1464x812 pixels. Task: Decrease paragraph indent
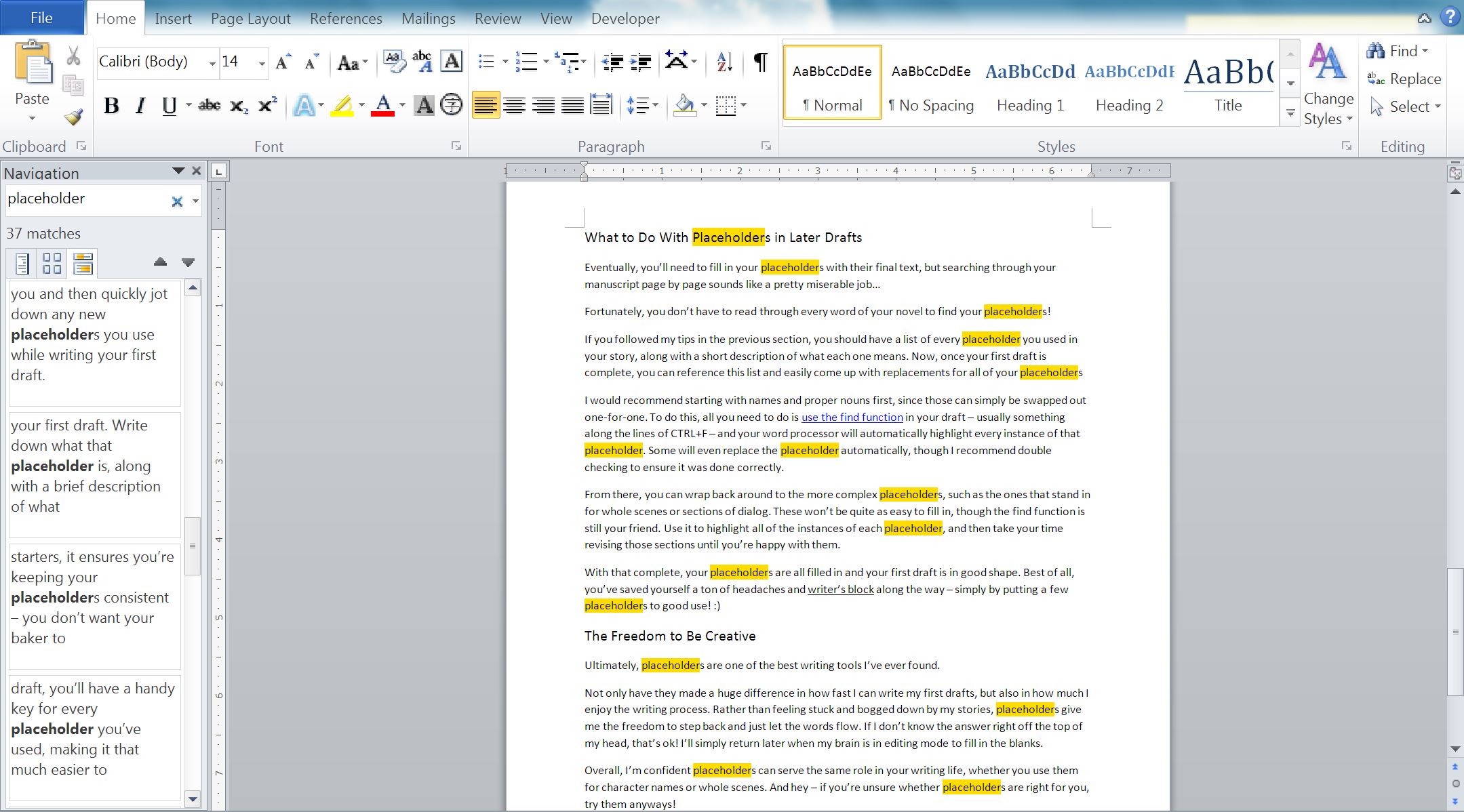pos(613,62)
